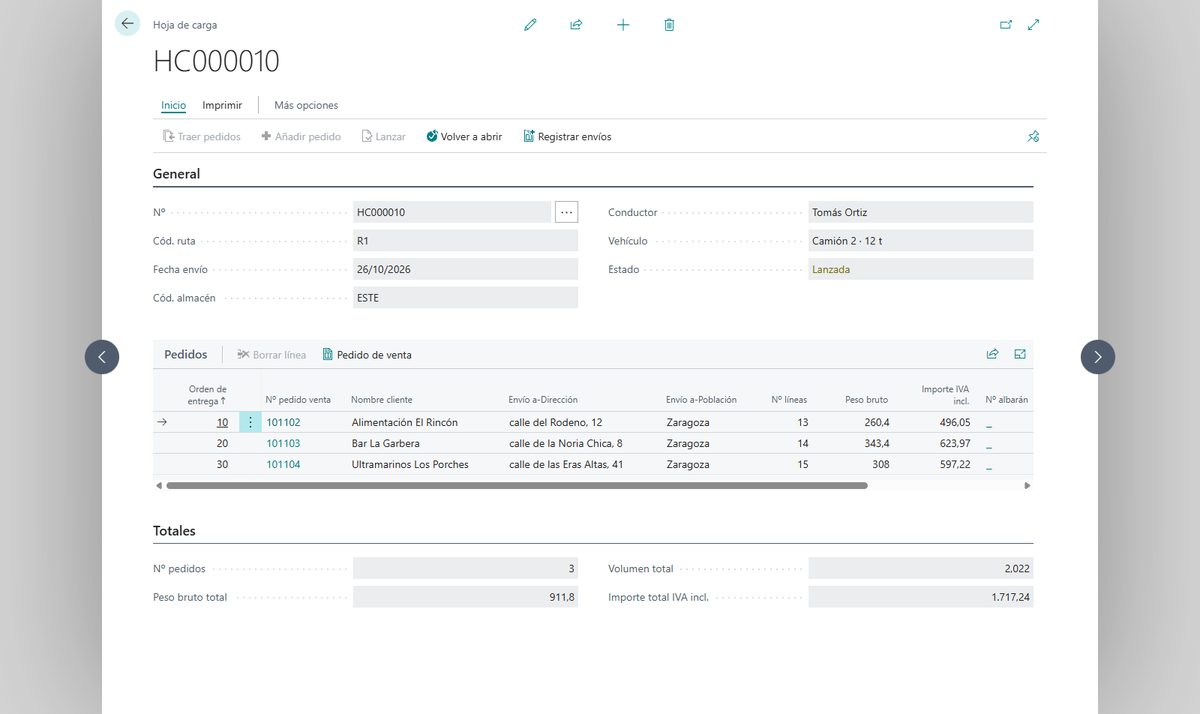This screenshot has width=1200, height=714.
Task: Collapse the Totales section header
Action: pyautogui.click(x=174, y=531)
